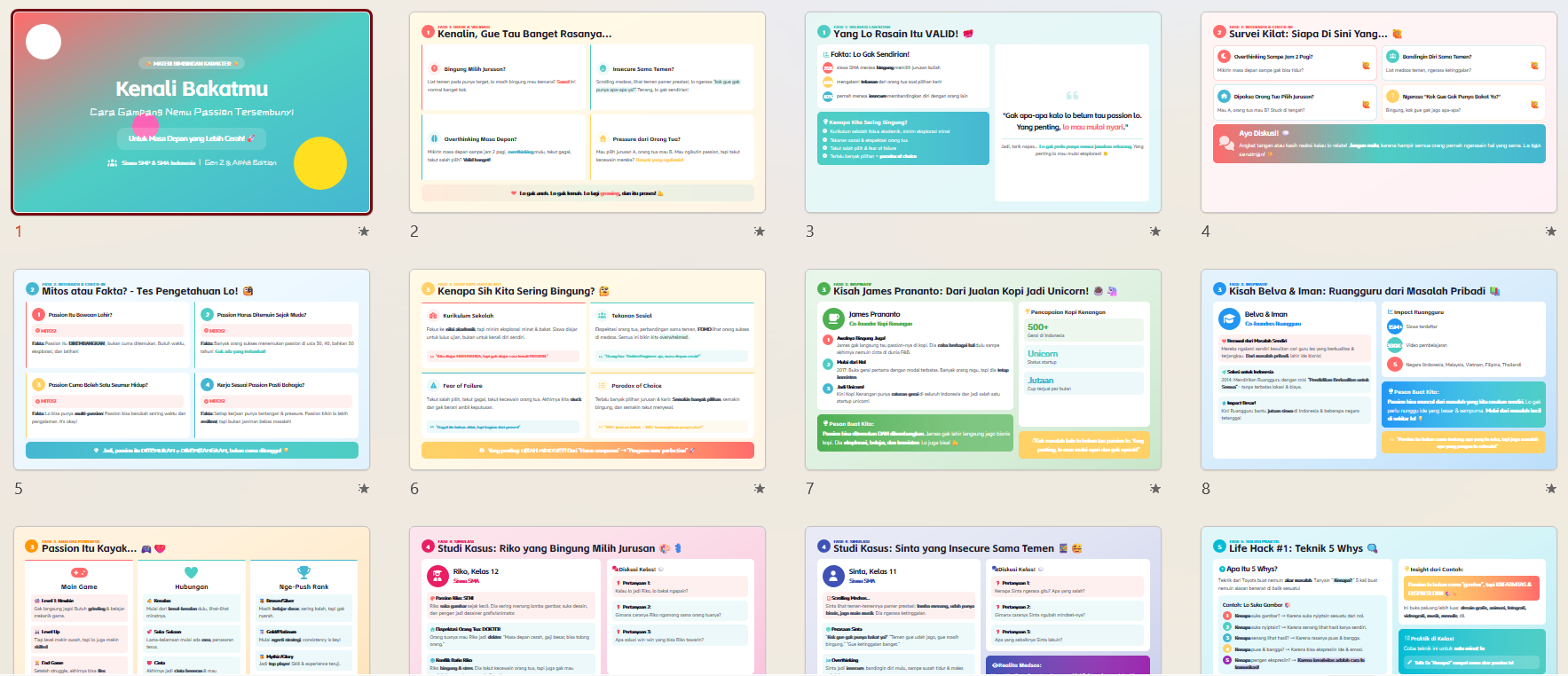The width and height of the screenshot is (1568, 676).
Task: Select the 'Kisah Belva & Iman' Ruangguru slide
Action: coord(1379,370)
